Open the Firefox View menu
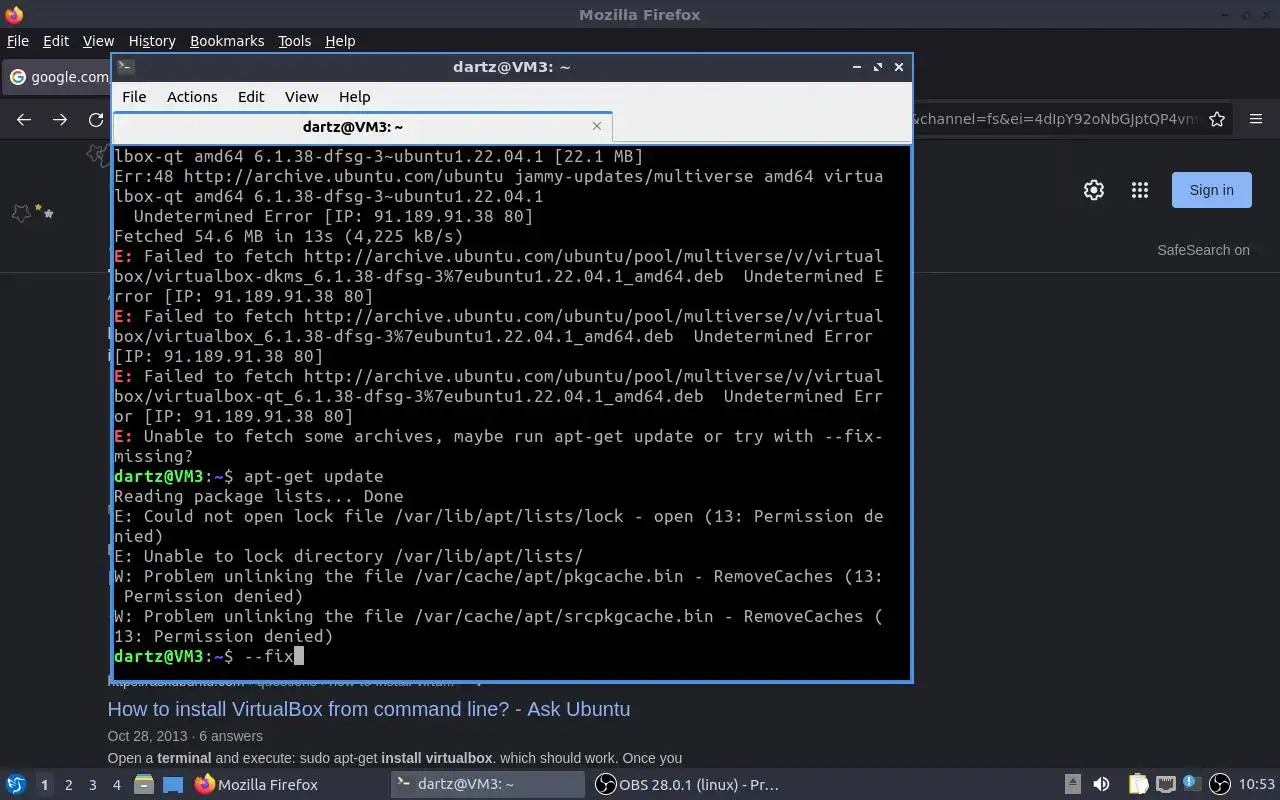Viewport: 1280px width, 800px height. coord(98,41)
